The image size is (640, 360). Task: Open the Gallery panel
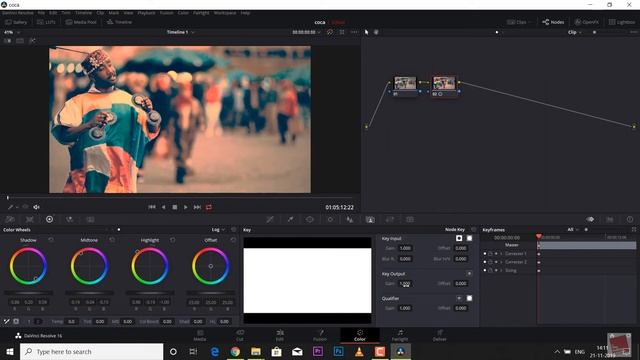tap(16, 22)
